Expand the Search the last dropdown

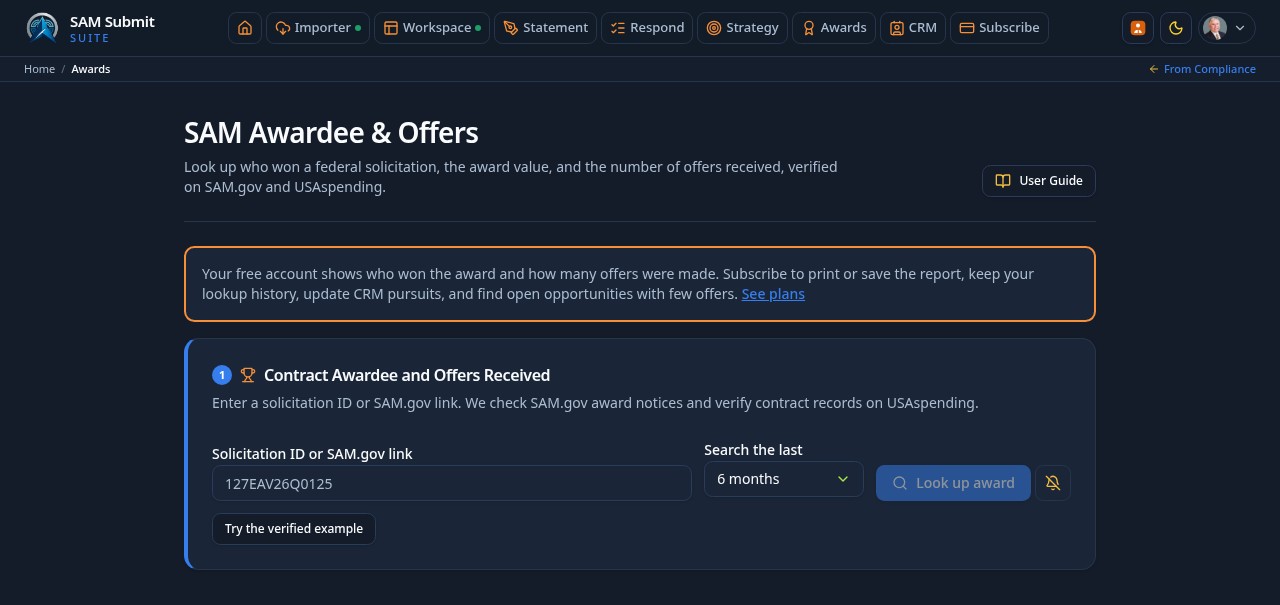(784, 479)
